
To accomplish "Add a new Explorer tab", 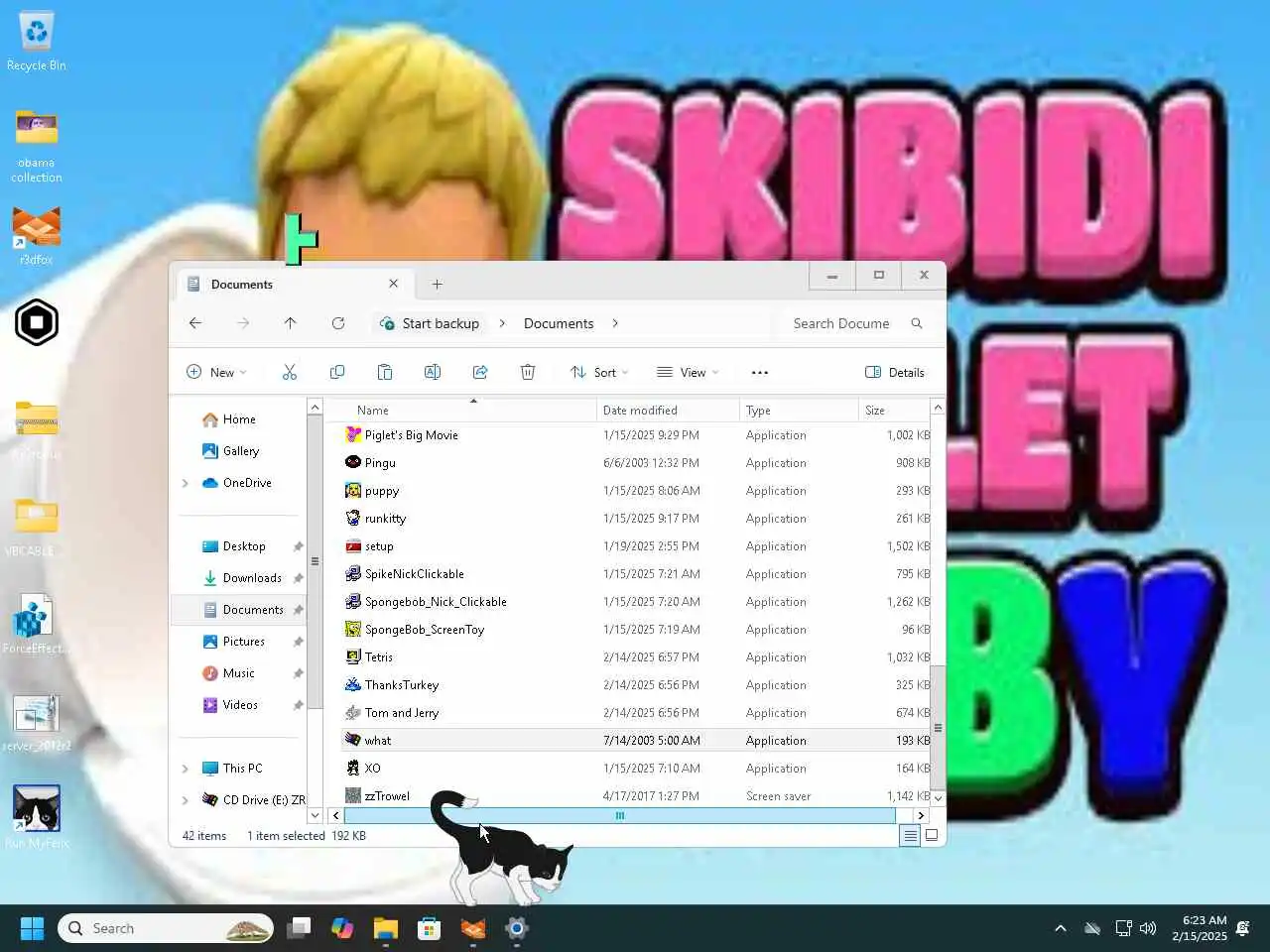I will point(437,285).
